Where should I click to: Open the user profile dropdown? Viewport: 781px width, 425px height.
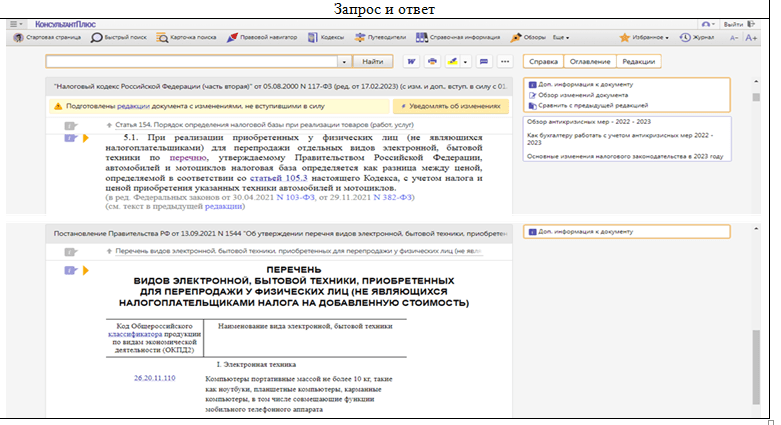(708, 24)
